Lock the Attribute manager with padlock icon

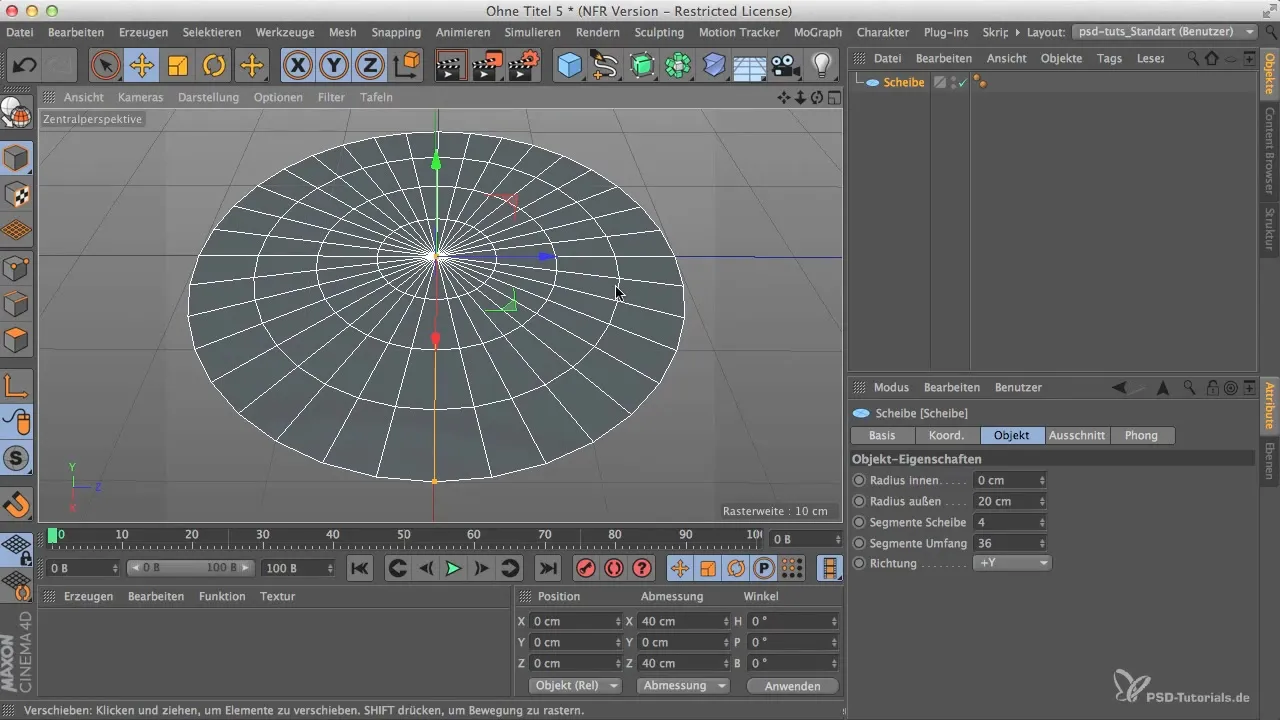1212,387
